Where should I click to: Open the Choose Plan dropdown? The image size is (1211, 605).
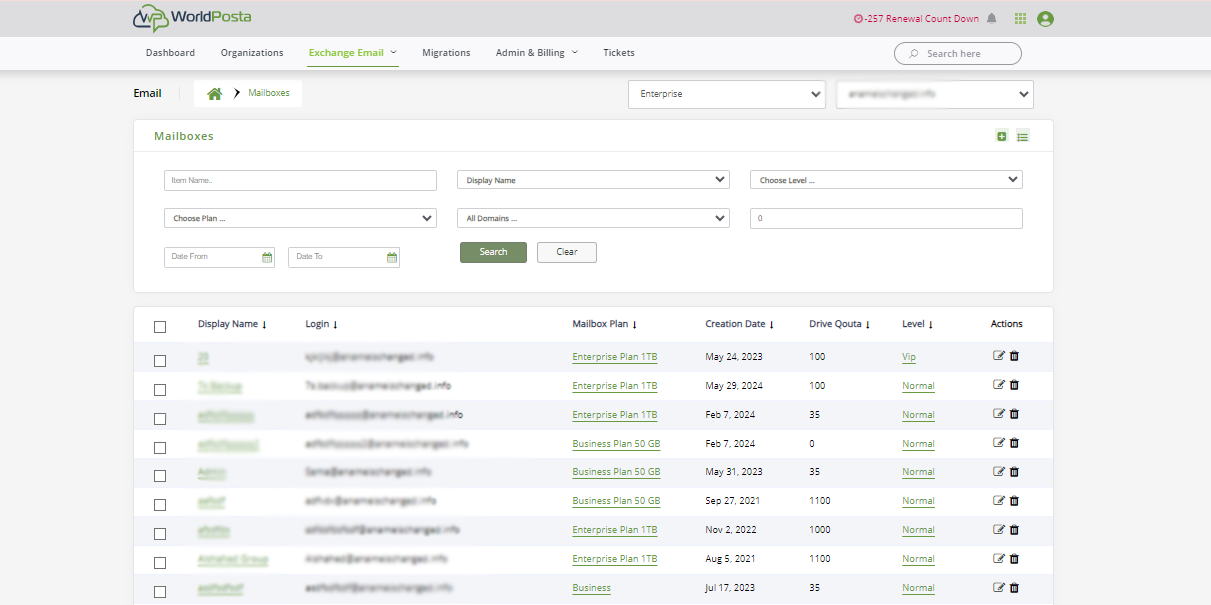300,218
